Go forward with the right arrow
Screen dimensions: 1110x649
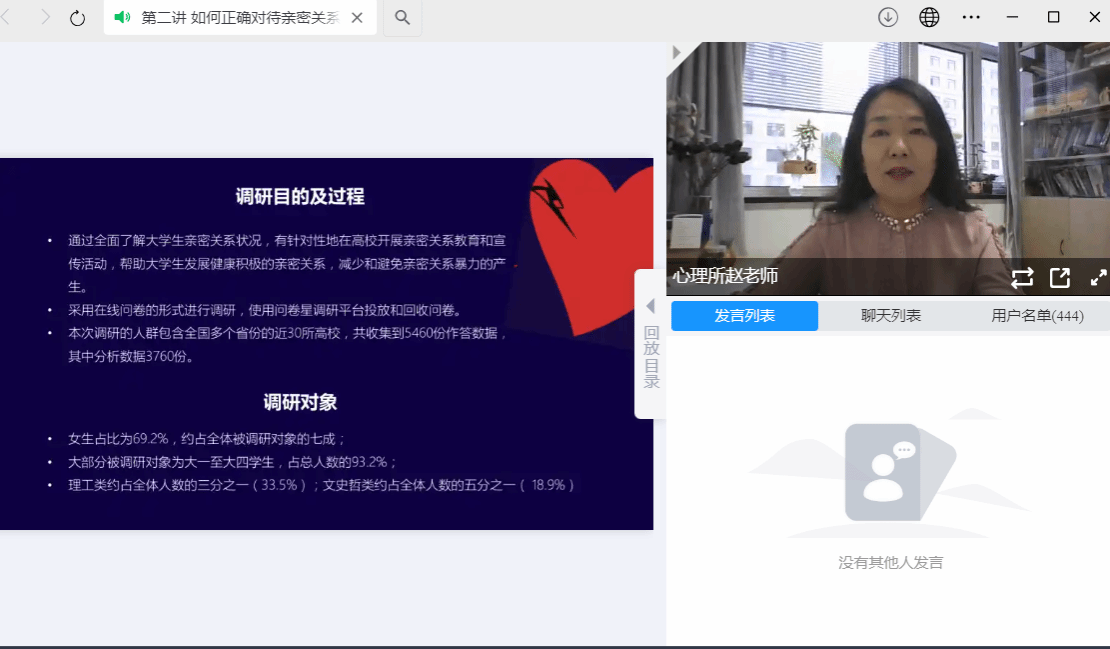[44, 17]
